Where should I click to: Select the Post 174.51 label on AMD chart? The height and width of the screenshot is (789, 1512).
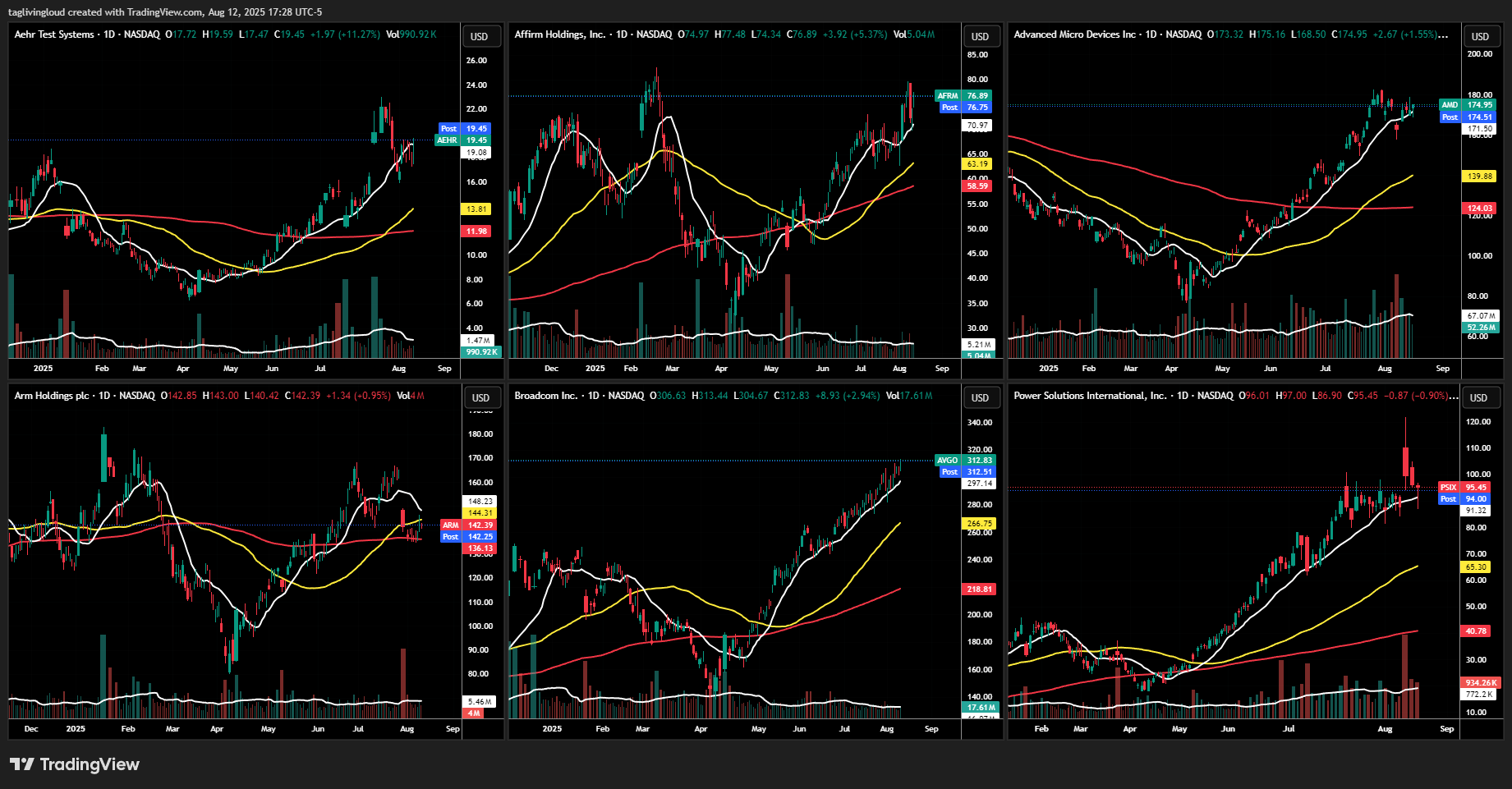(x=1468, y=117)
